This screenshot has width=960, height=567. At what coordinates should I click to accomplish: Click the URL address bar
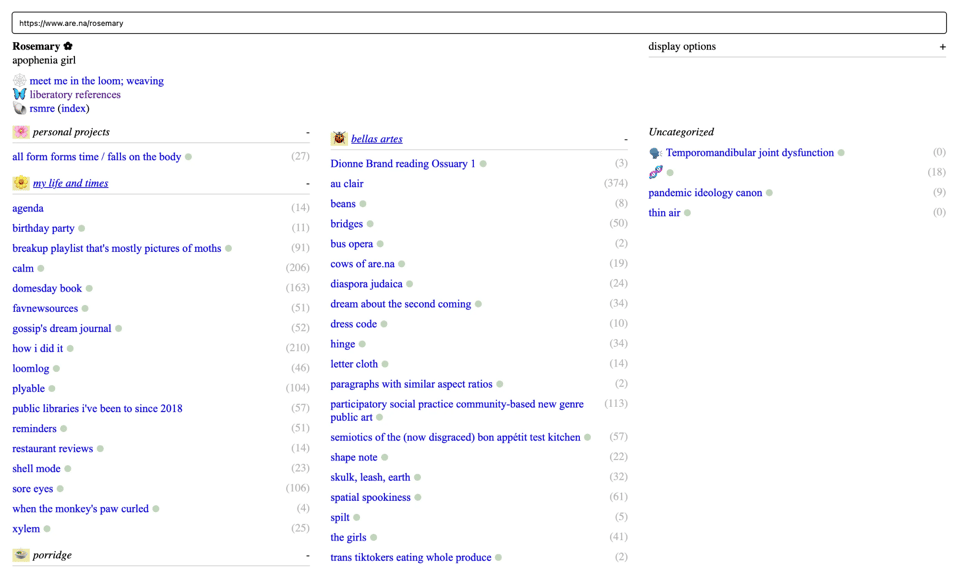click(x=479, y=23)
